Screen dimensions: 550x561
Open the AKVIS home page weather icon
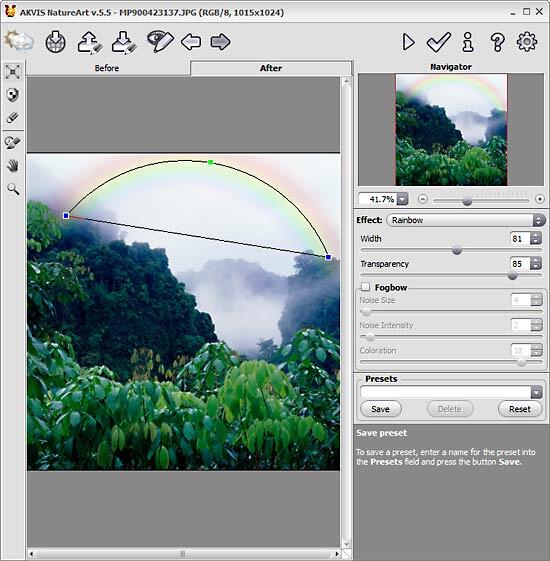19,42
